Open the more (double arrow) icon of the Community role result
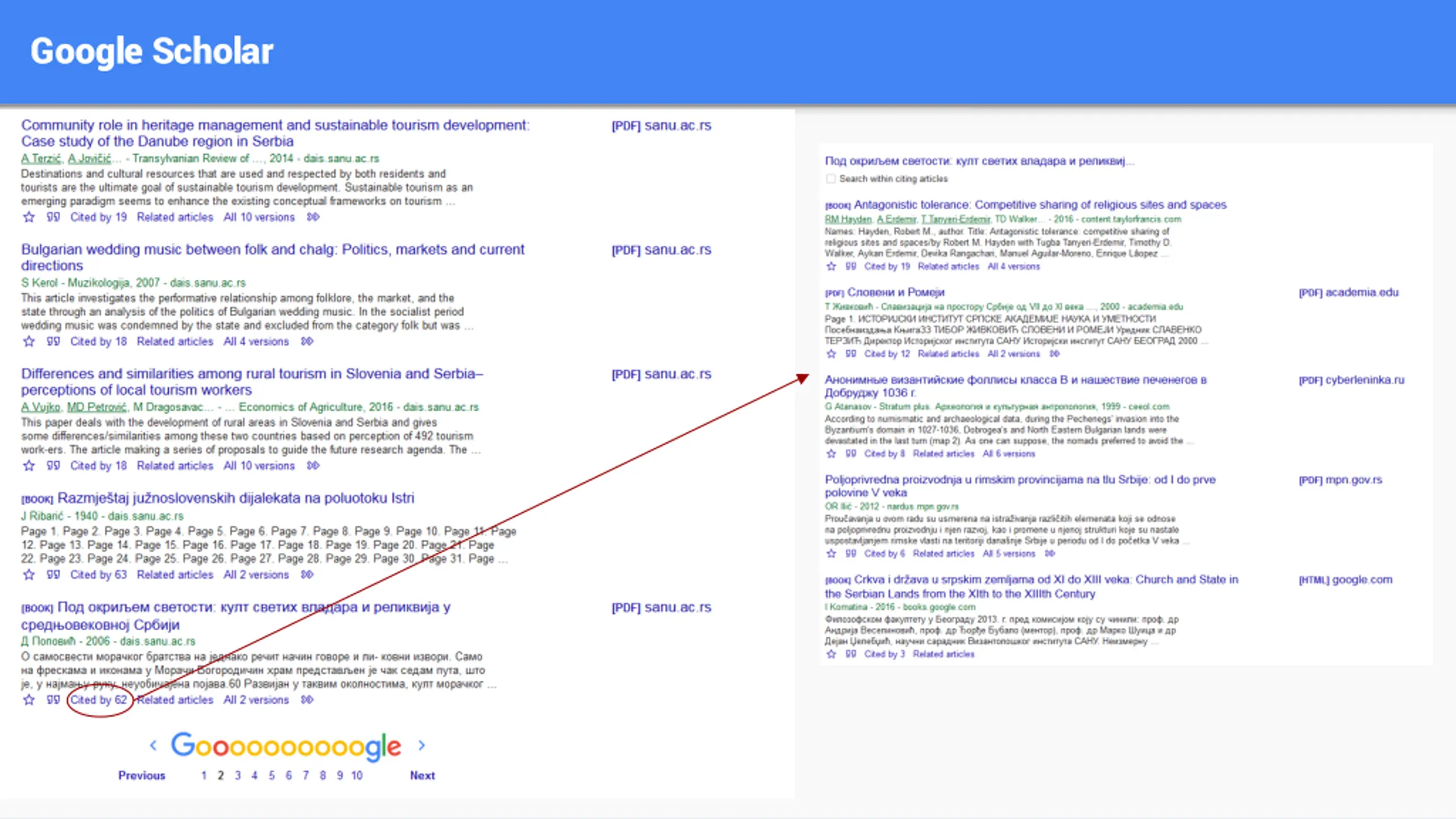 click(313, 217)
